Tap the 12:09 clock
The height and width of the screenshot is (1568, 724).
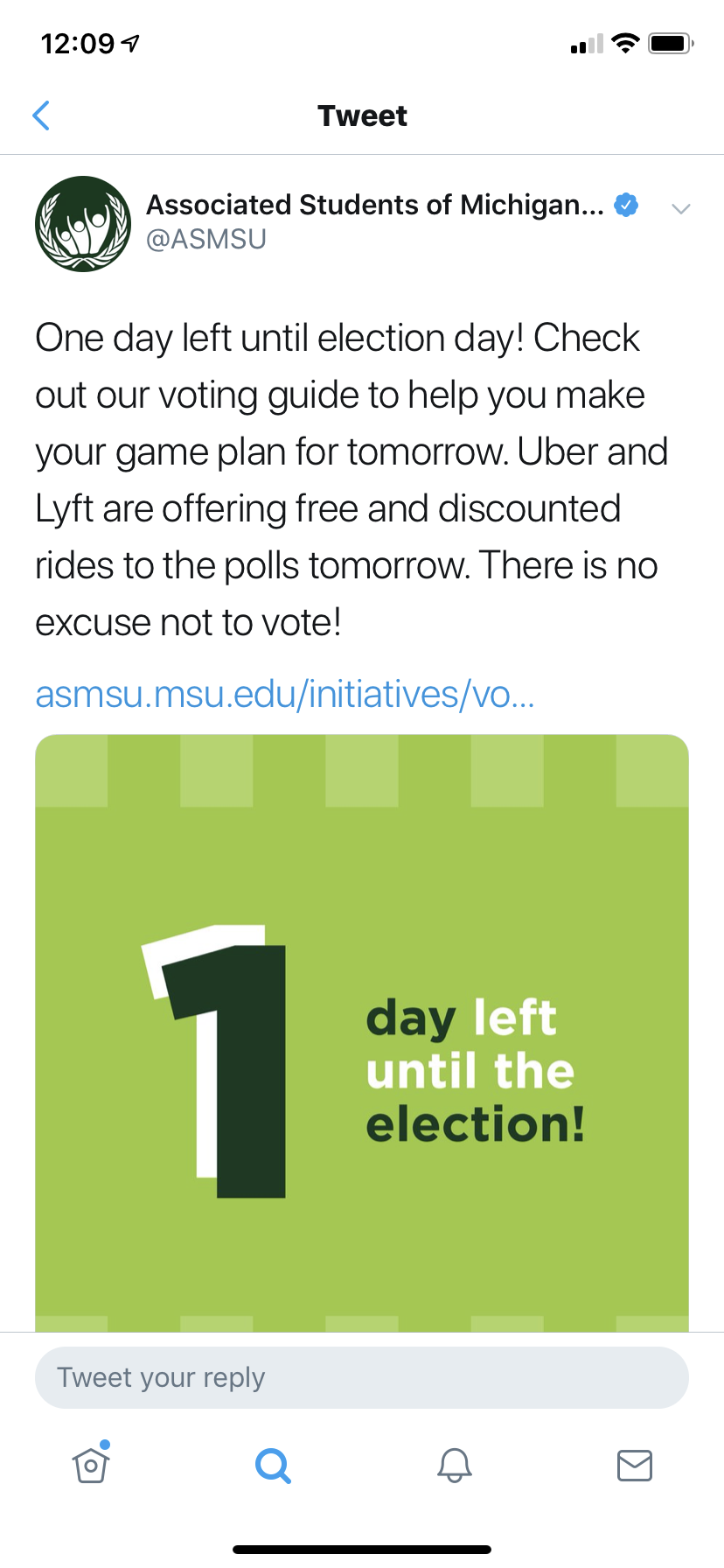[x=77, y=43]
